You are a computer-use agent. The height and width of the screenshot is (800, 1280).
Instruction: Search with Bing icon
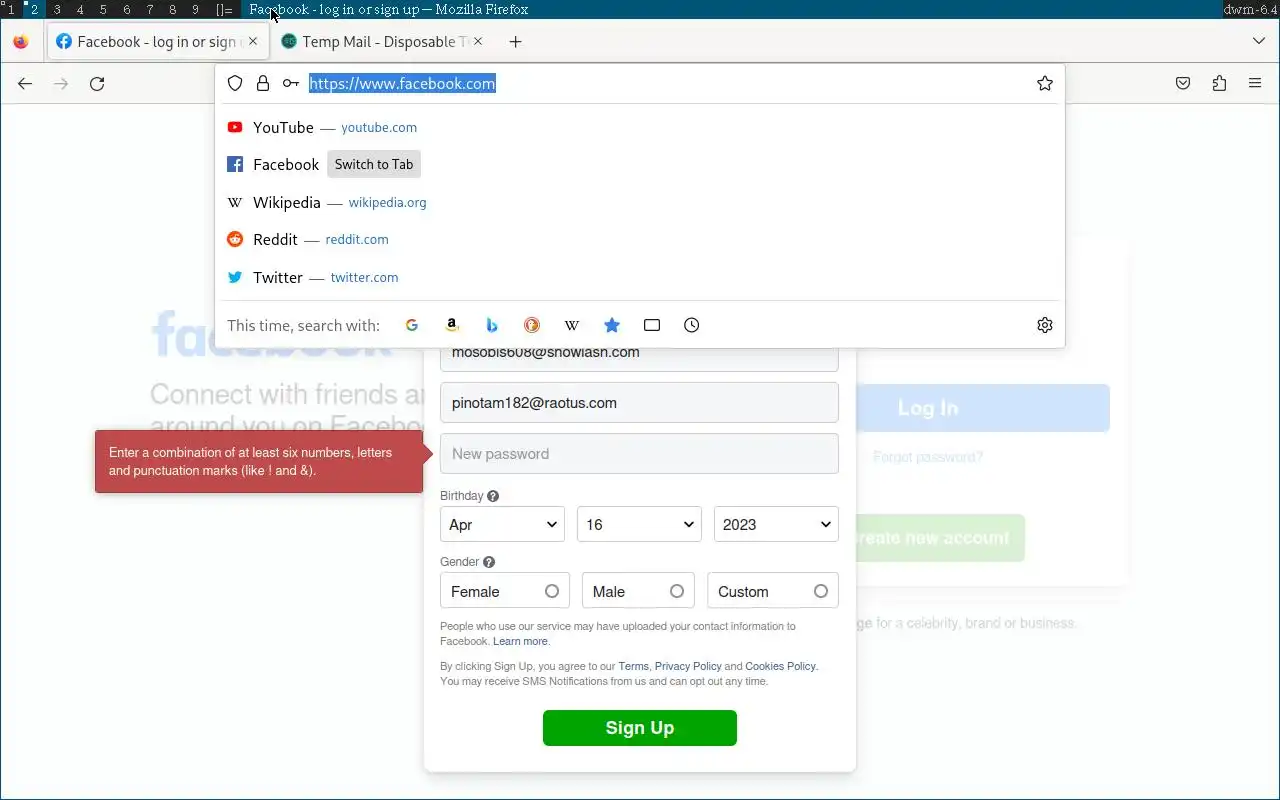coord(492,325)
